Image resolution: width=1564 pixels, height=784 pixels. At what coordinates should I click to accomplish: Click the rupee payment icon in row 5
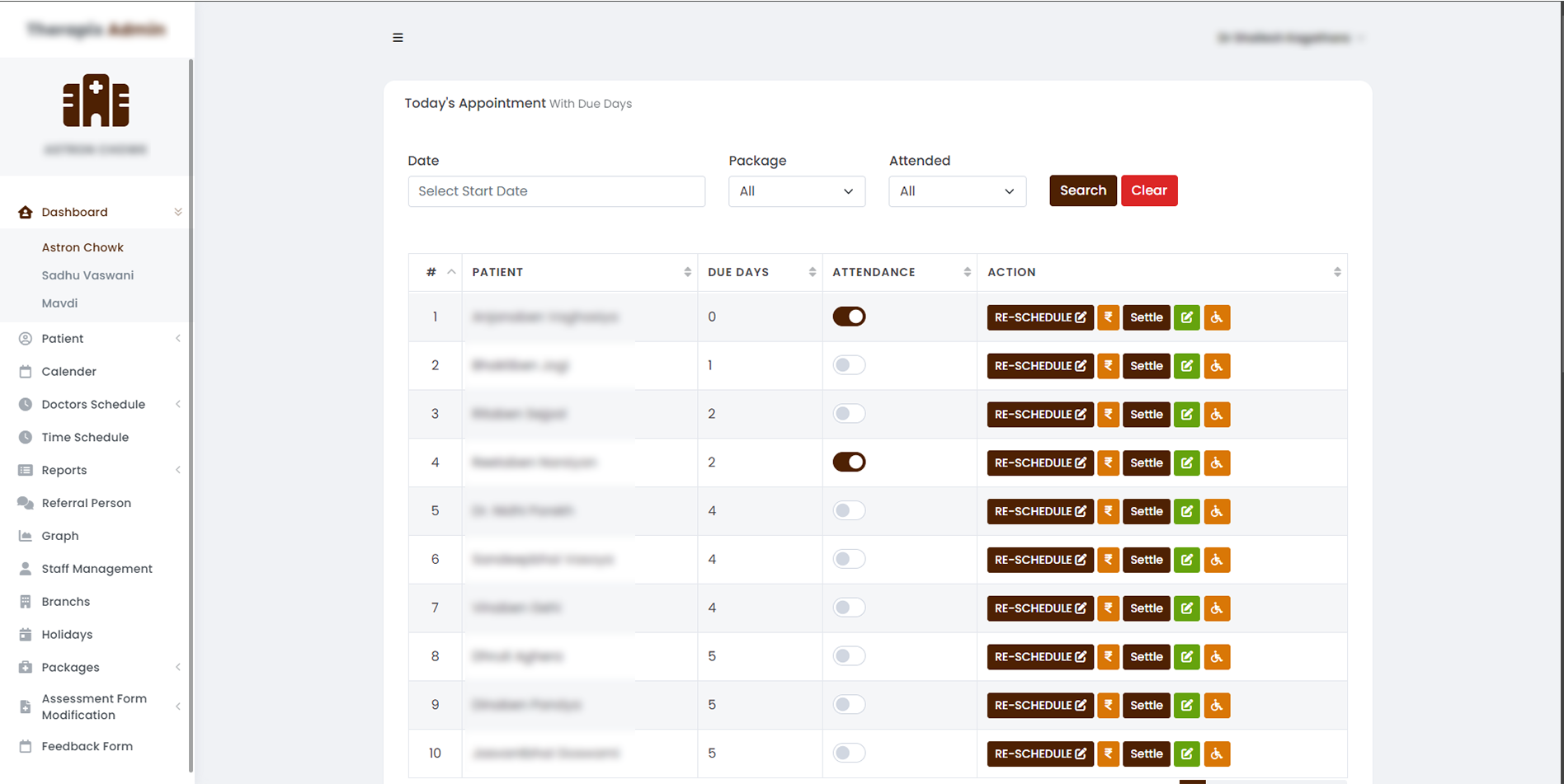pos(1108,511)
